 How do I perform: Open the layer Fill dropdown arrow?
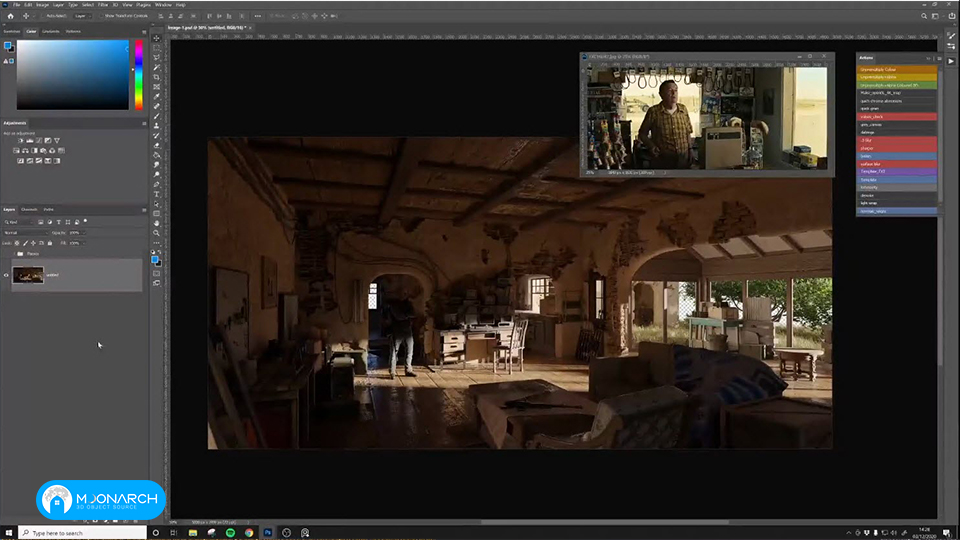click(x=83, y=243)
